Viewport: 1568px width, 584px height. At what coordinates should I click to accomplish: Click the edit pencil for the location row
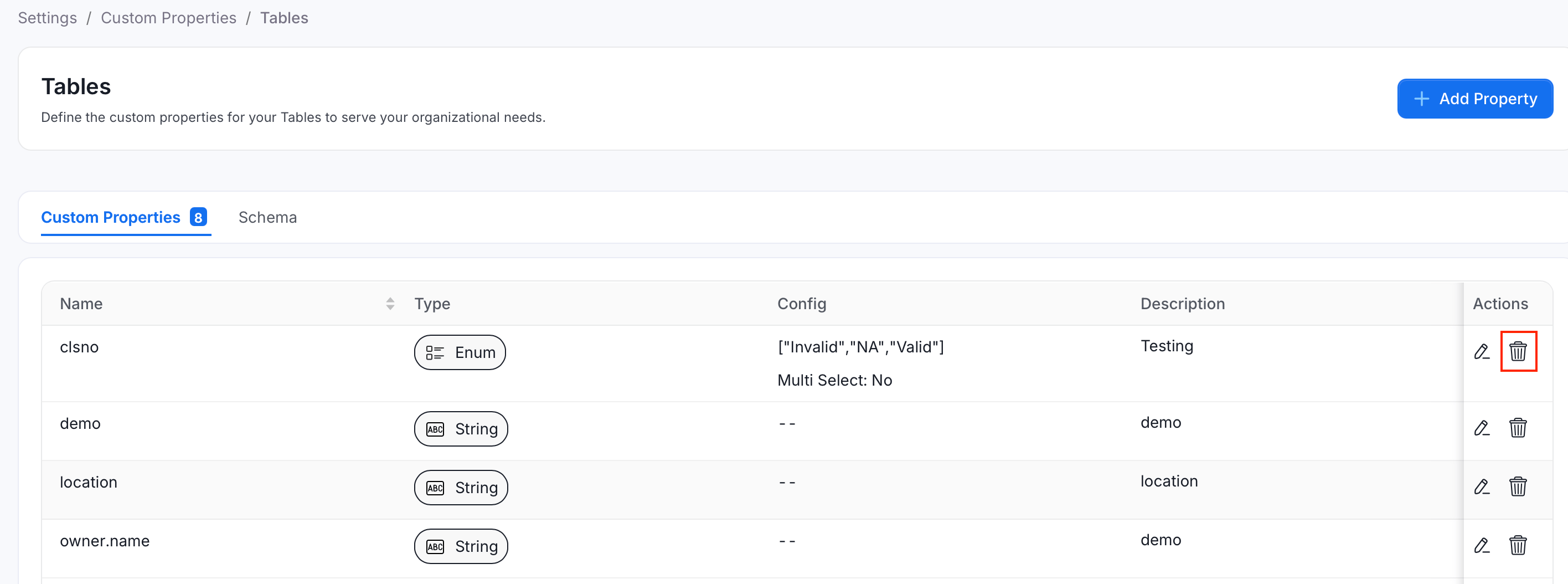[x=1482, y=486]
